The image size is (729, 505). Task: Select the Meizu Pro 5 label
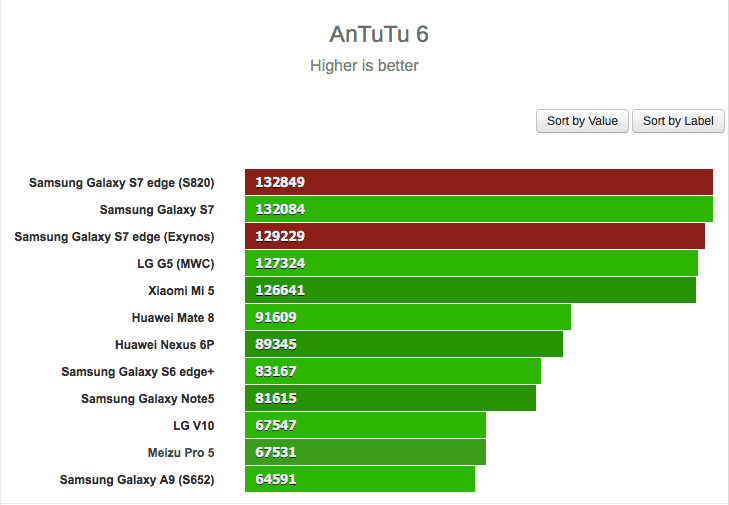click(181, 452)
